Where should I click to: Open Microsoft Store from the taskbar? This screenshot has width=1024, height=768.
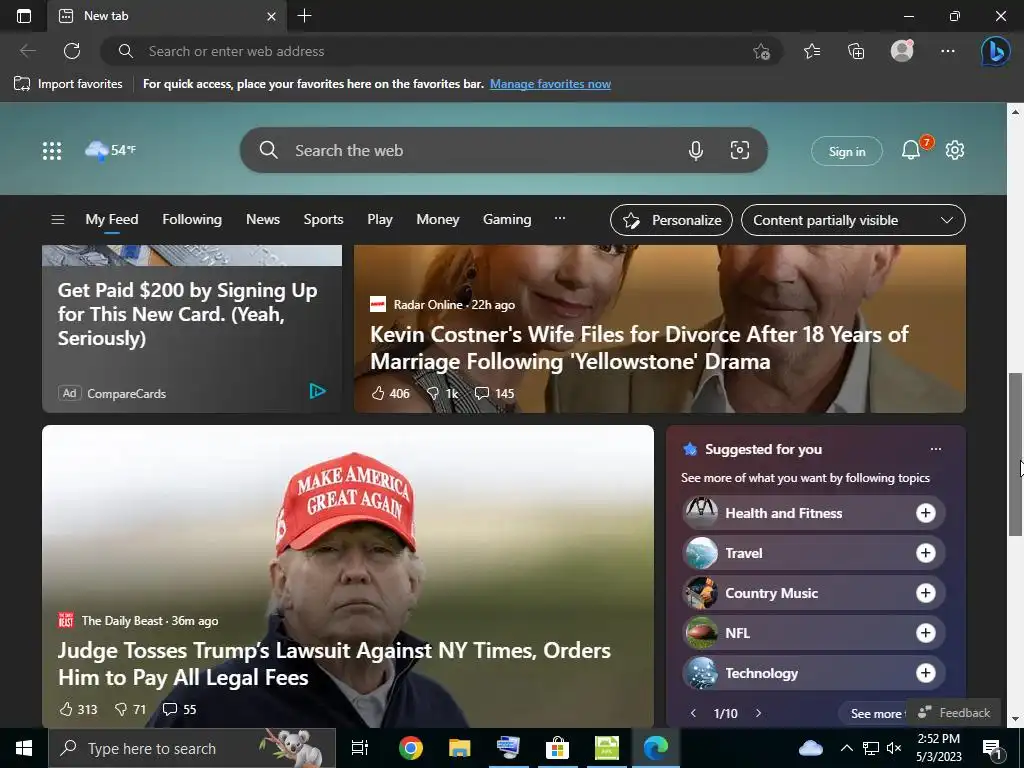(x=557, y=748)
